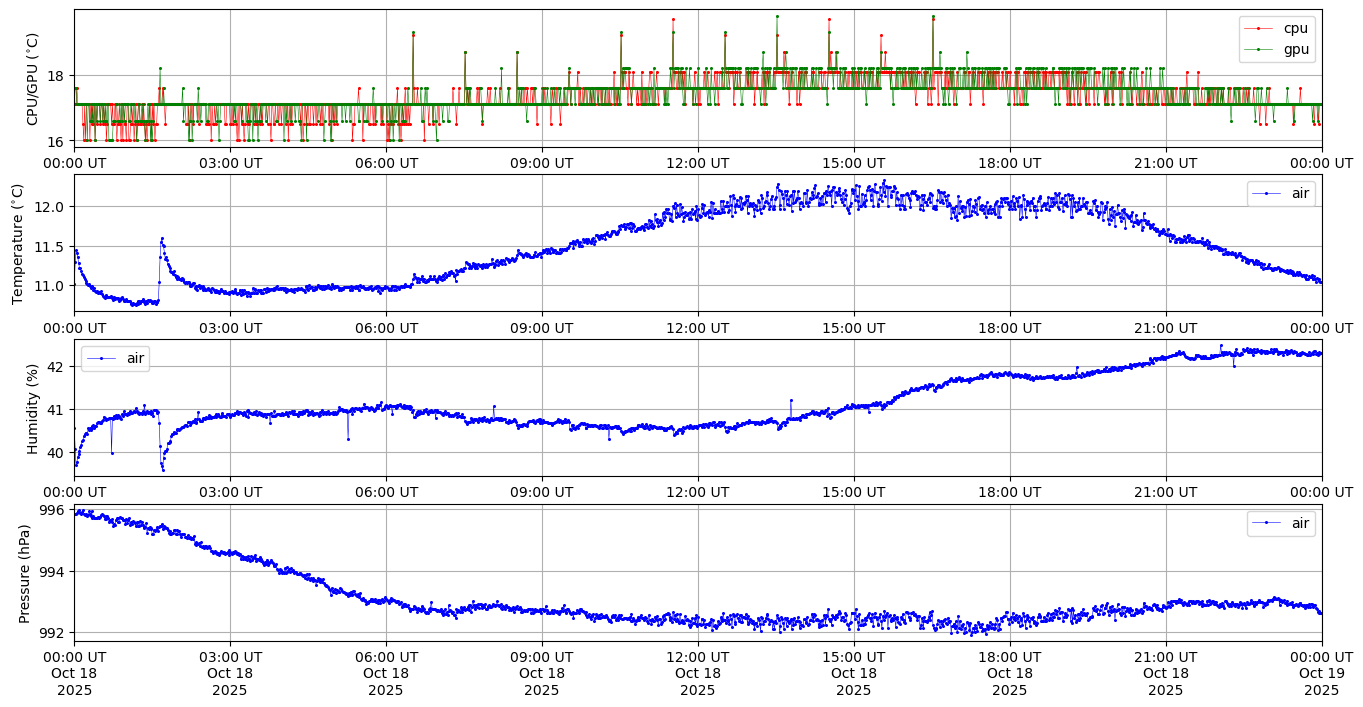Image resolution: width=1363 pixels, height=707 pixels.
Task: Click the Temperature (°C) y-axis label
Action: coord(17,243)
